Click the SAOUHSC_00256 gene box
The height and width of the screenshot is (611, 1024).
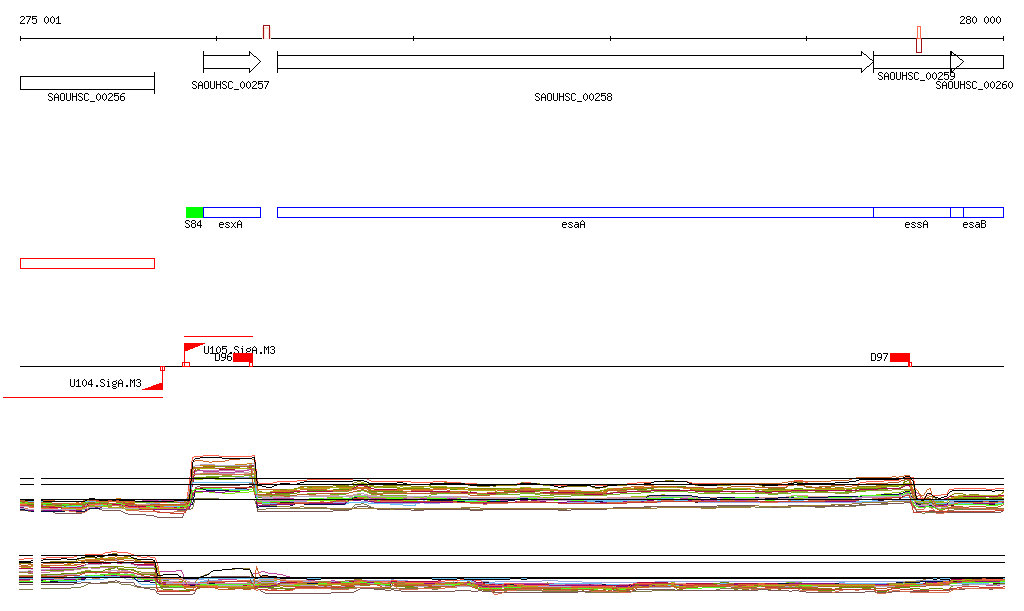click(x=87, y=82)
